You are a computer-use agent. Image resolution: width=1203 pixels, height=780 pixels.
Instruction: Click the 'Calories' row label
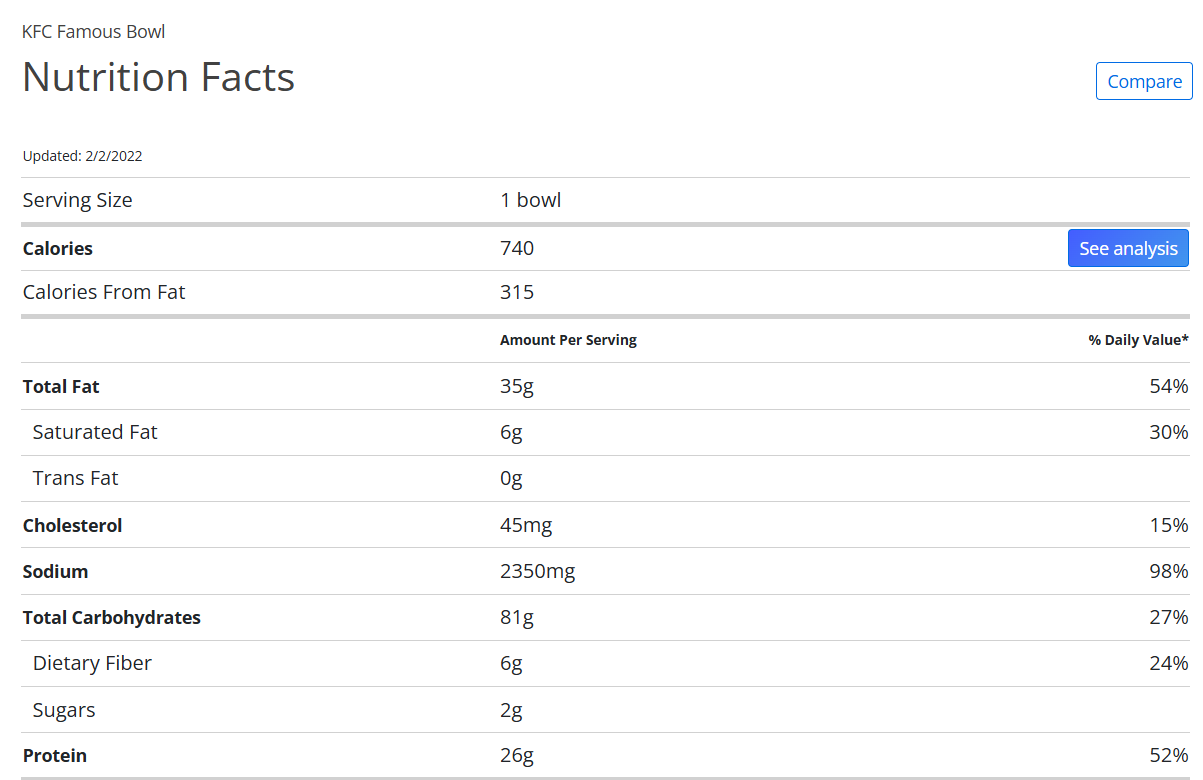(x=57, y=248)
